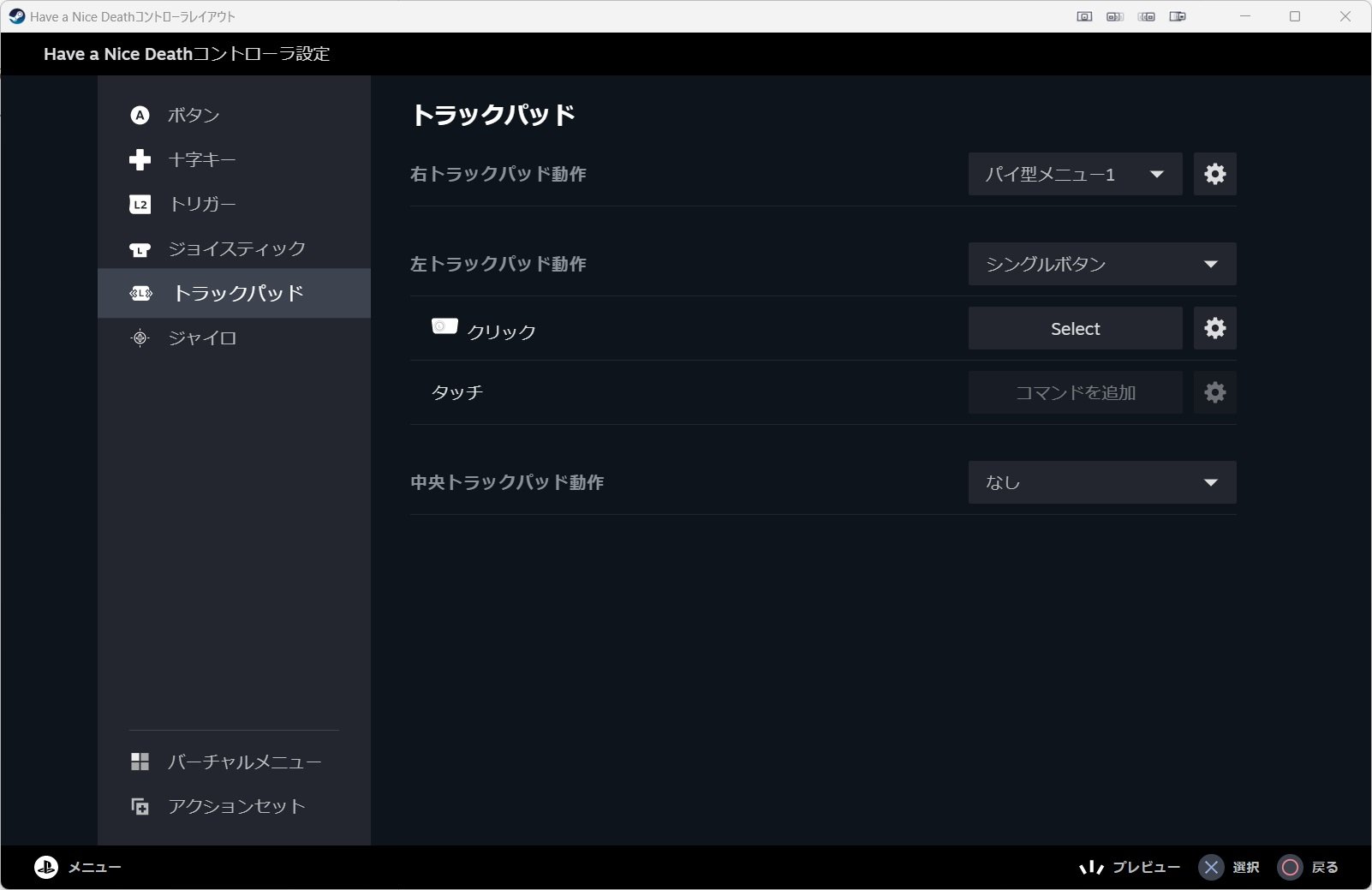Click the タッチ row label

point(457,392)
